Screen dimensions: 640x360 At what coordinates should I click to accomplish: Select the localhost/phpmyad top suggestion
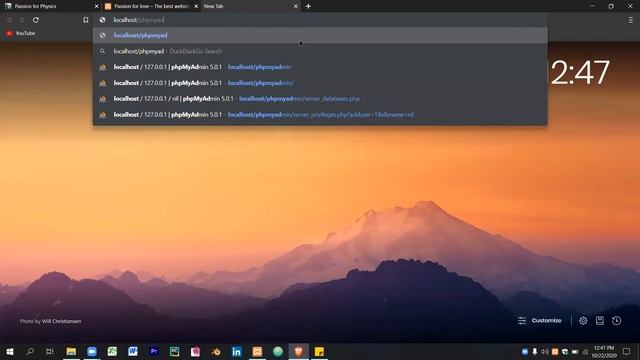tap(320, 35)
